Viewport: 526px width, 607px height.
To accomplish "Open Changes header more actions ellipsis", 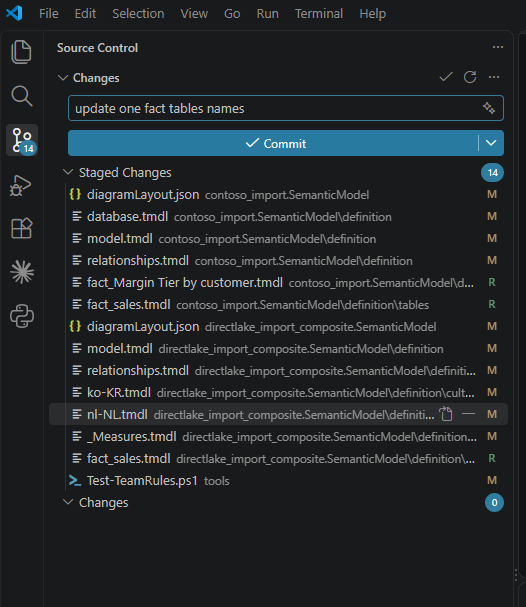I will (494, 77).
